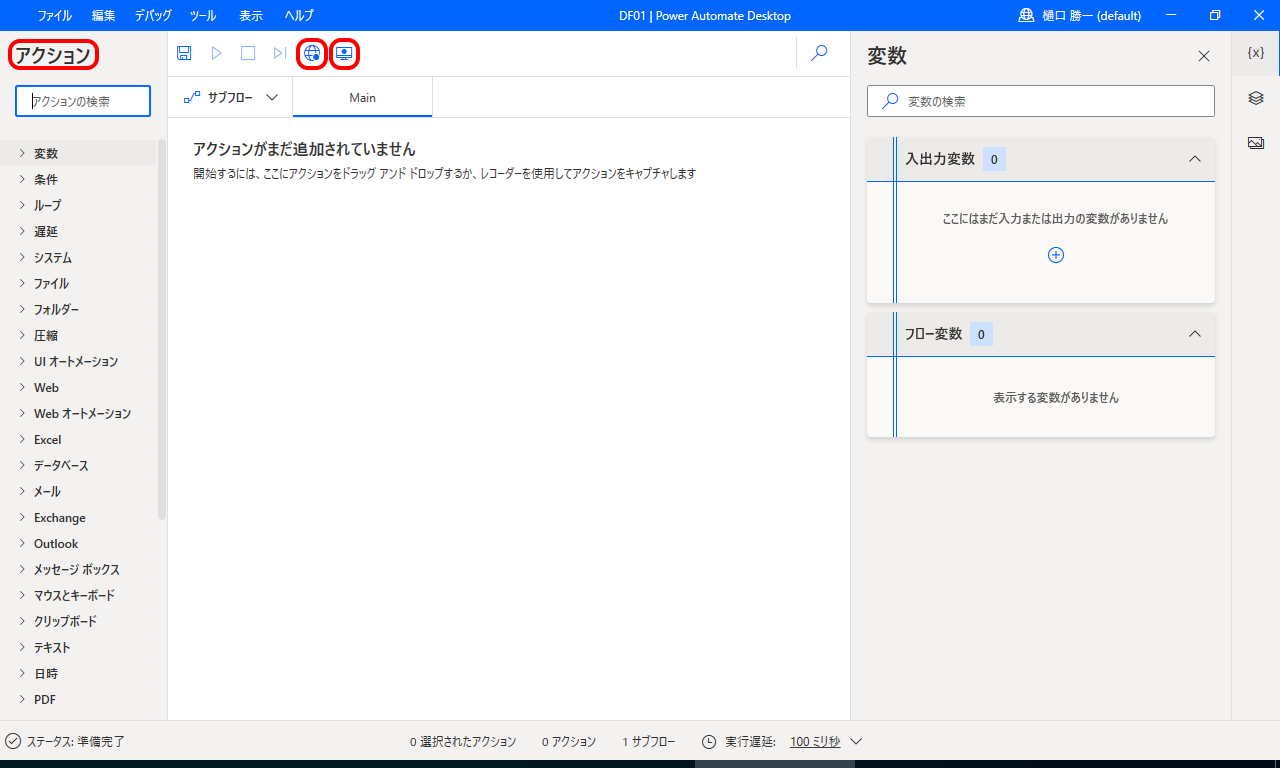Run next action step icon
1280x768 pixels.
pyautogui.click(x=280, y=53)
